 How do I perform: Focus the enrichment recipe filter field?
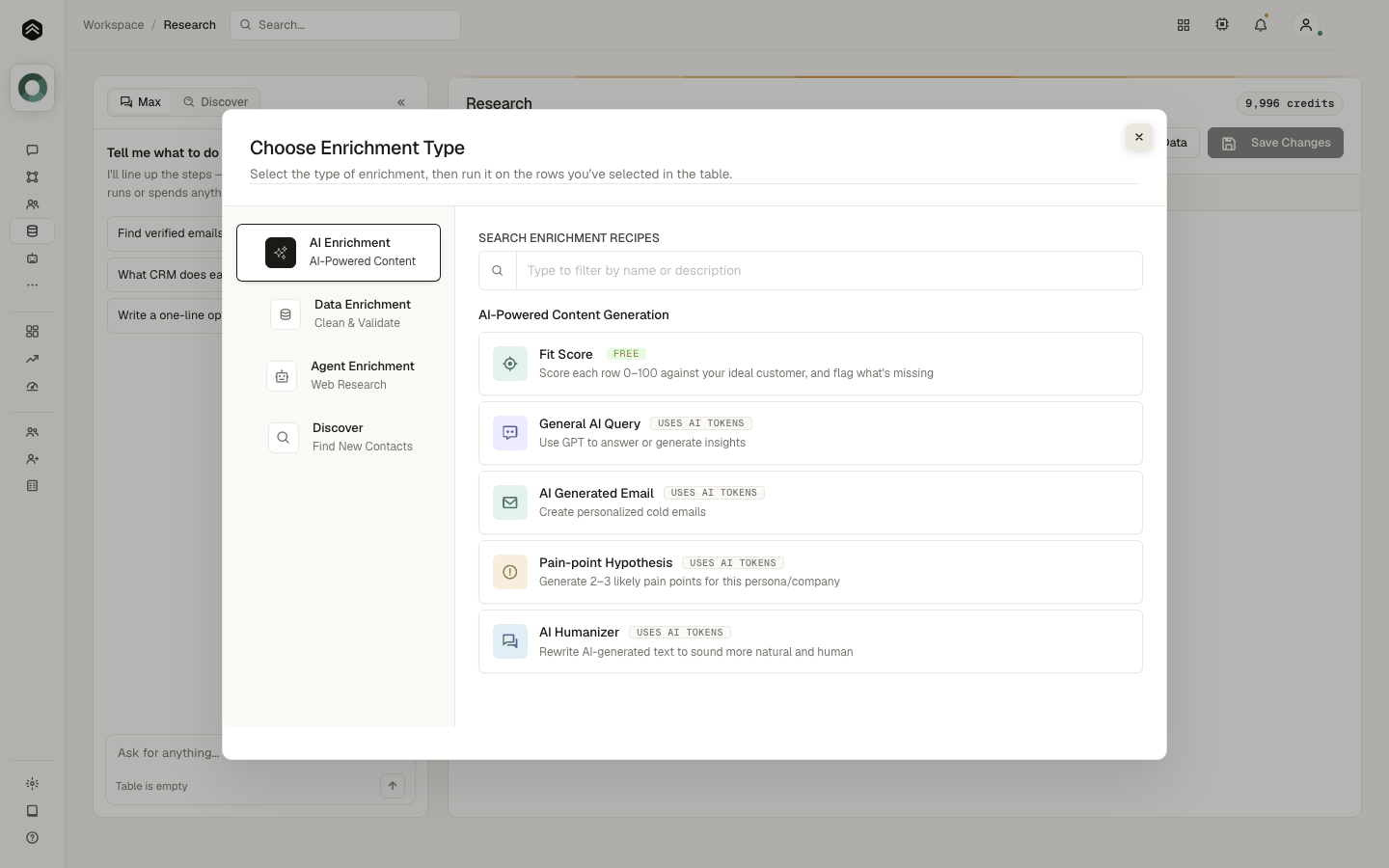[829, 271]
